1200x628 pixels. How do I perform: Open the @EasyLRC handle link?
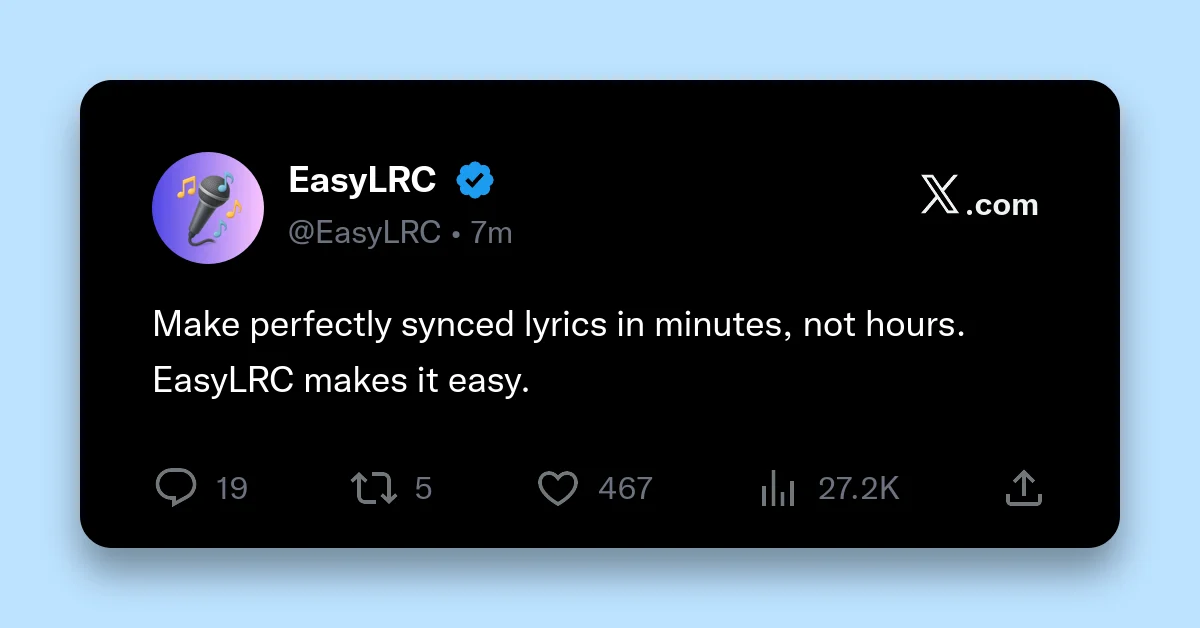click(364, 233)
